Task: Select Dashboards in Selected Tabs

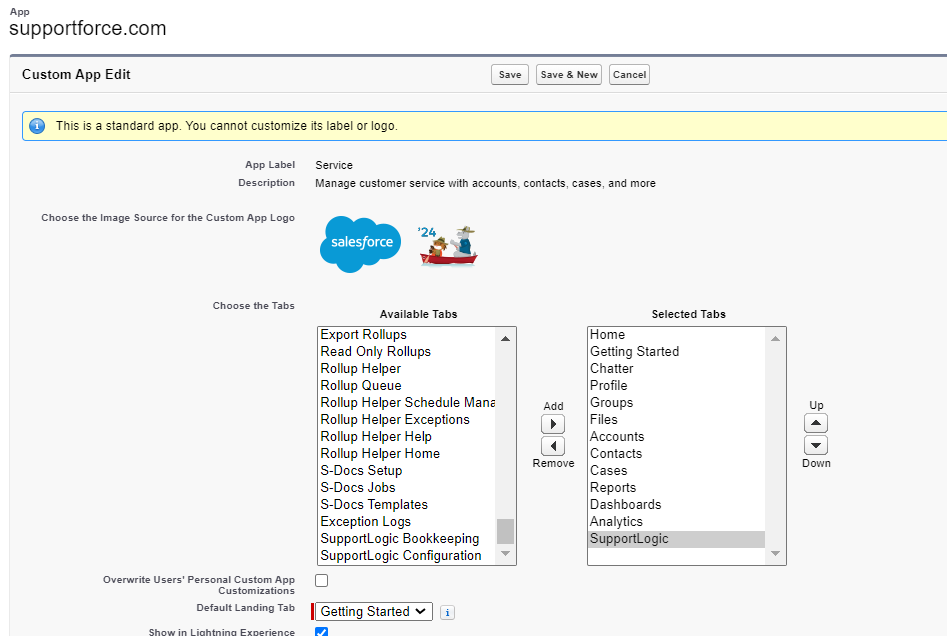Action: click(676, 504)
